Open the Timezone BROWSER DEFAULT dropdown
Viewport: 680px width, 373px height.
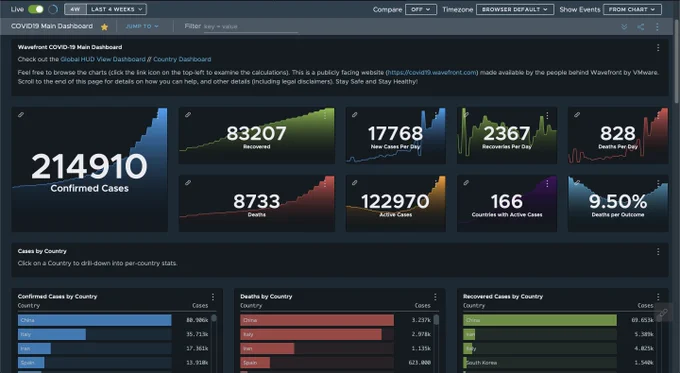tap(515, 9)
